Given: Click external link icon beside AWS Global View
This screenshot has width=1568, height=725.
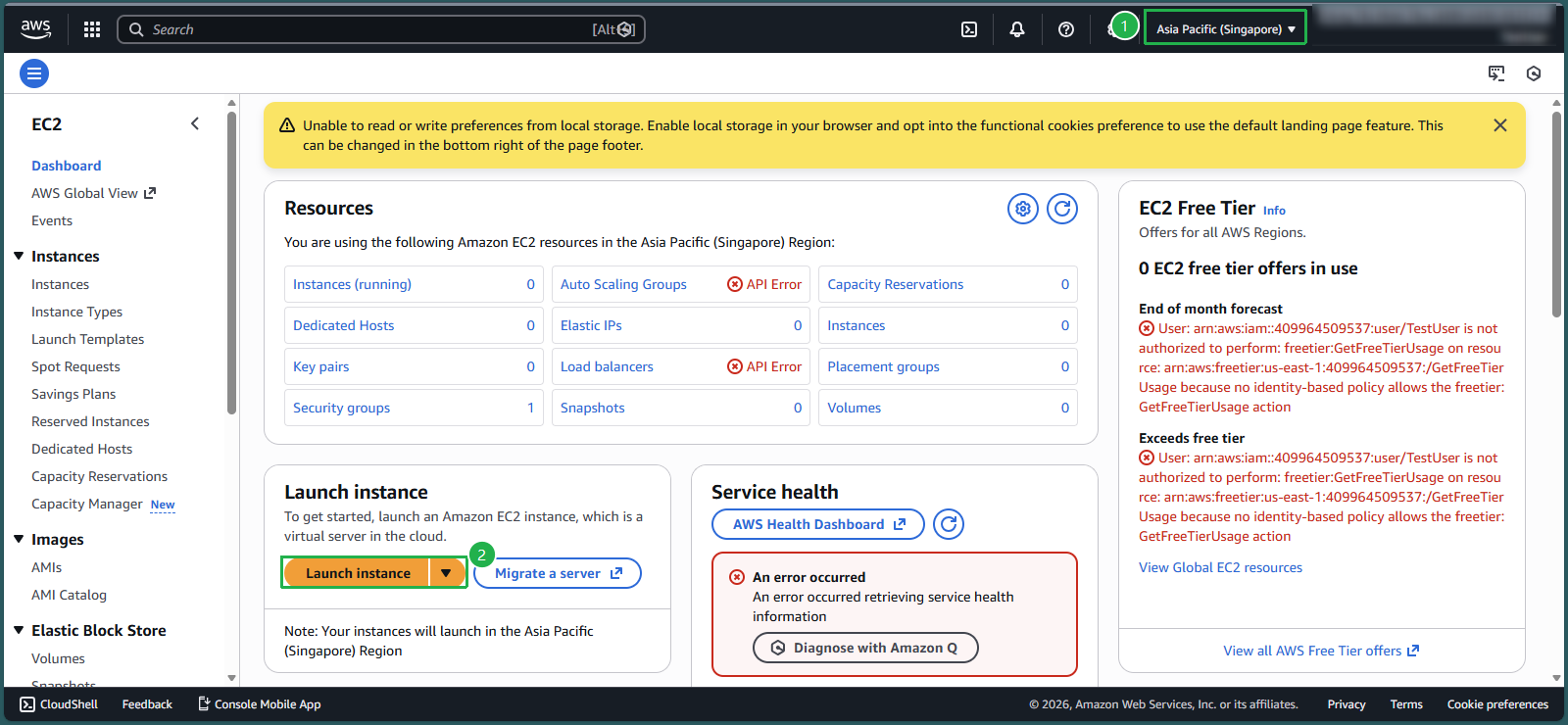Looking at the screenshot, I should (x=150, y=193).
